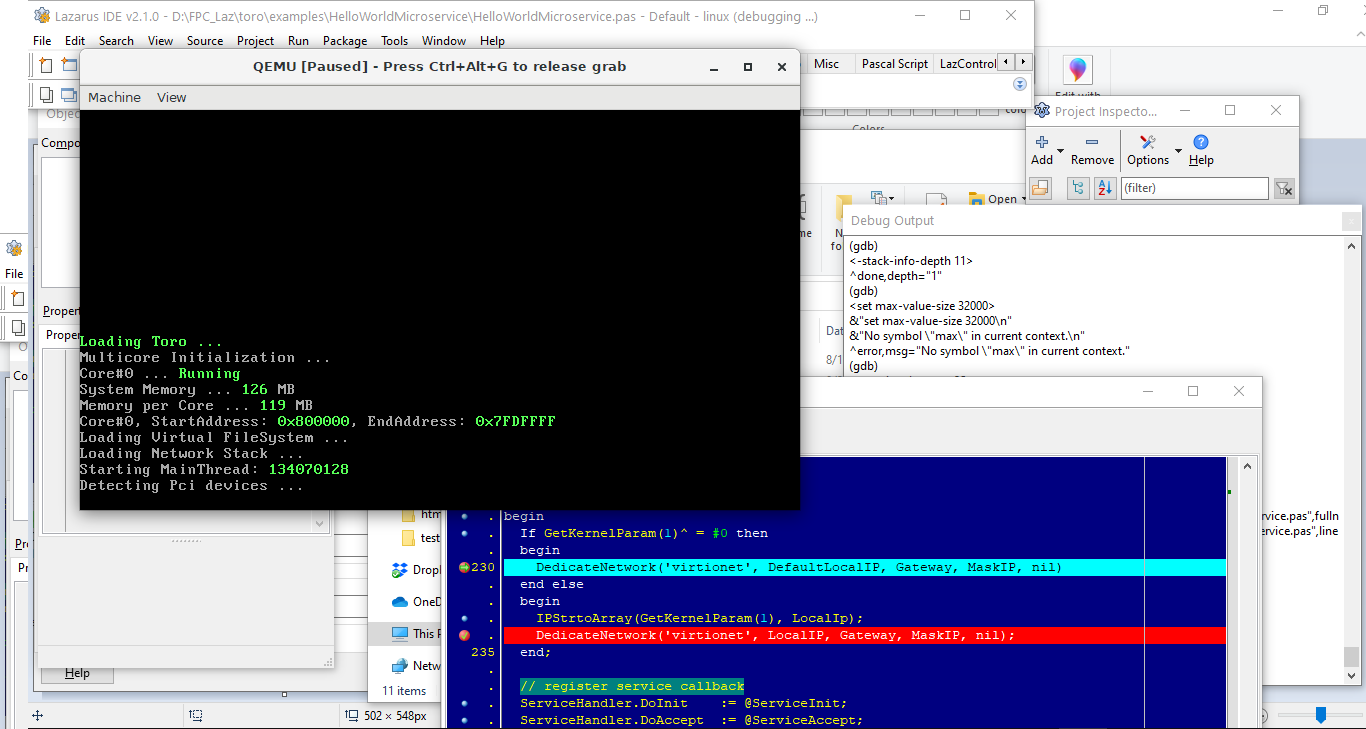Click the zoom slider handle at bottom right

pyautogui.click(x=1321, y=715)
